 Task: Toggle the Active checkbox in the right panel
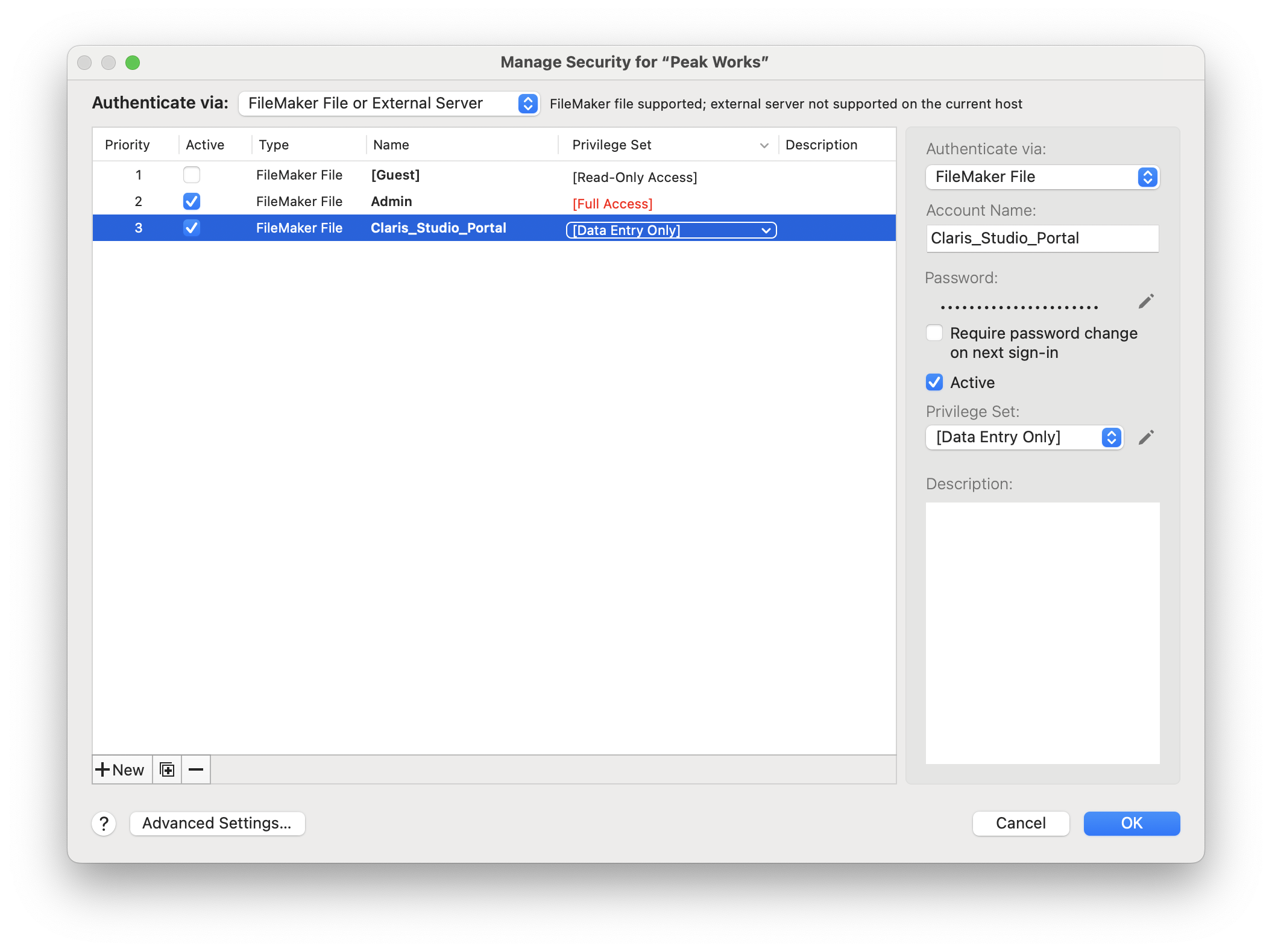tap(934, 382)
